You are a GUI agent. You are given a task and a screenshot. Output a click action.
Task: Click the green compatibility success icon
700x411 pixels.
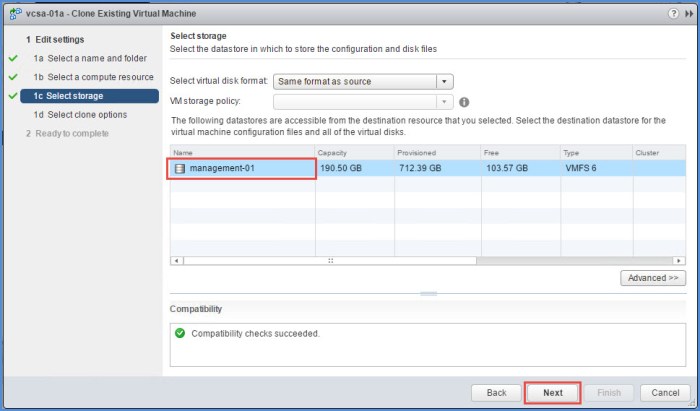coord(180,333)
